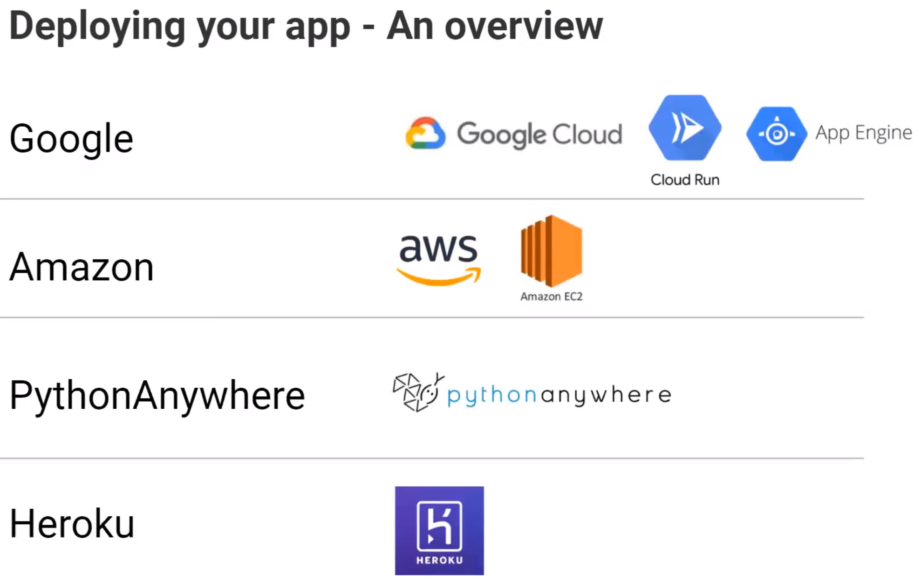921x587 pixels.
Task: Click the 'Cloud Run' caption label
Action: [x=685, y=180]
